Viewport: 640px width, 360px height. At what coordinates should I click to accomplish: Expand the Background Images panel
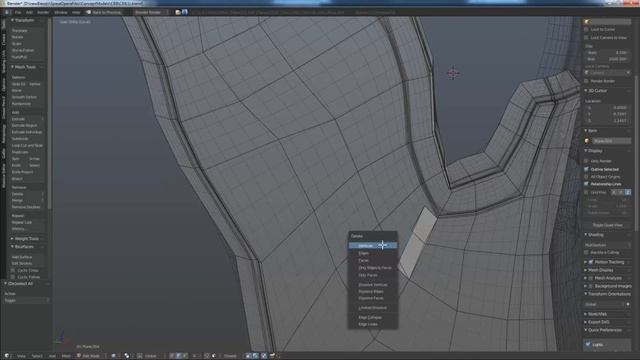click(x=586, y=286)
